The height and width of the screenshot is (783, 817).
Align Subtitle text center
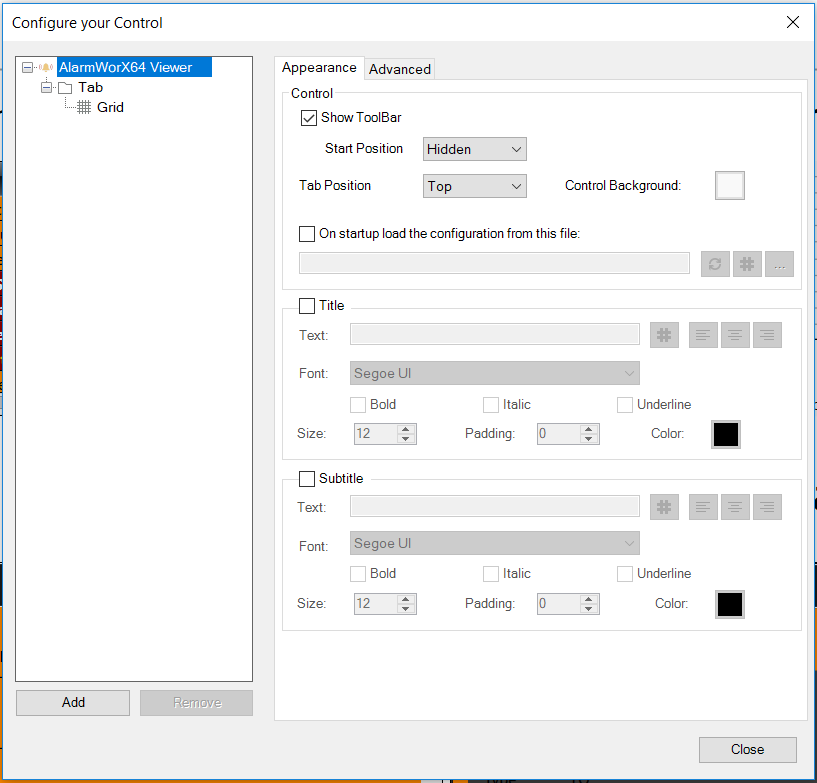click(x=735, y=507)
